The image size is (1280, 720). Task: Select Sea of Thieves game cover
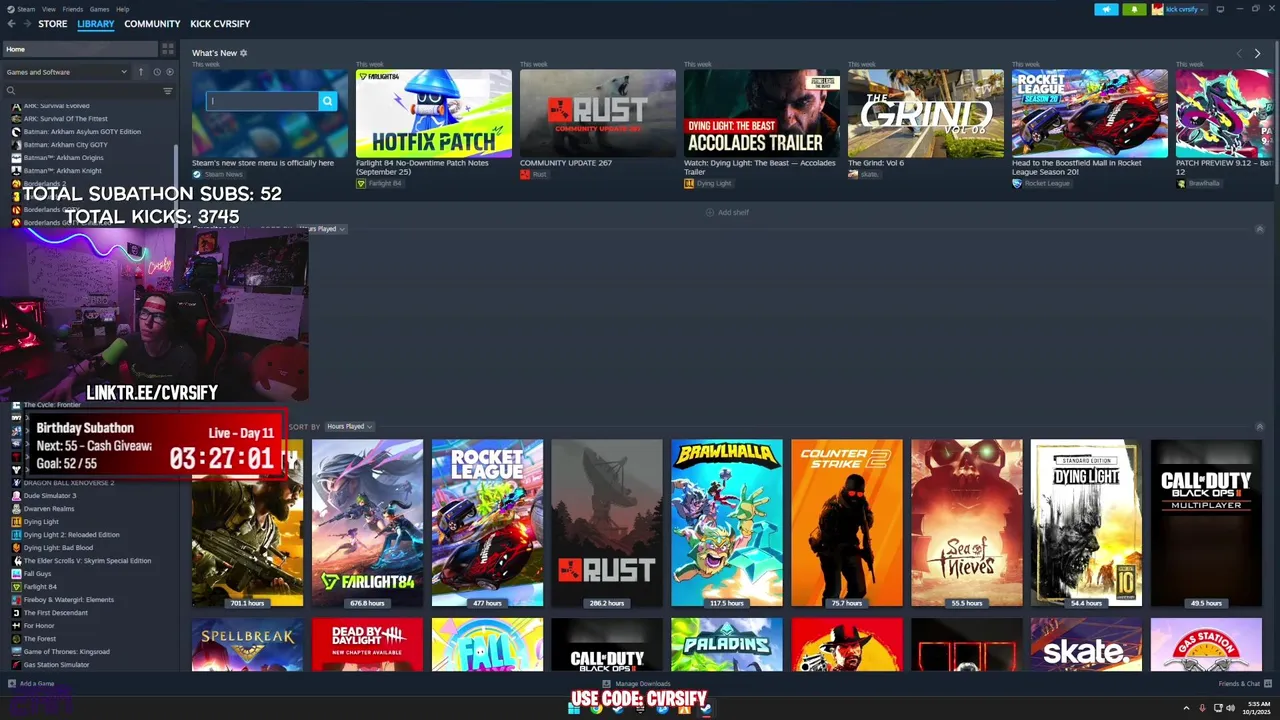[967, 523]
